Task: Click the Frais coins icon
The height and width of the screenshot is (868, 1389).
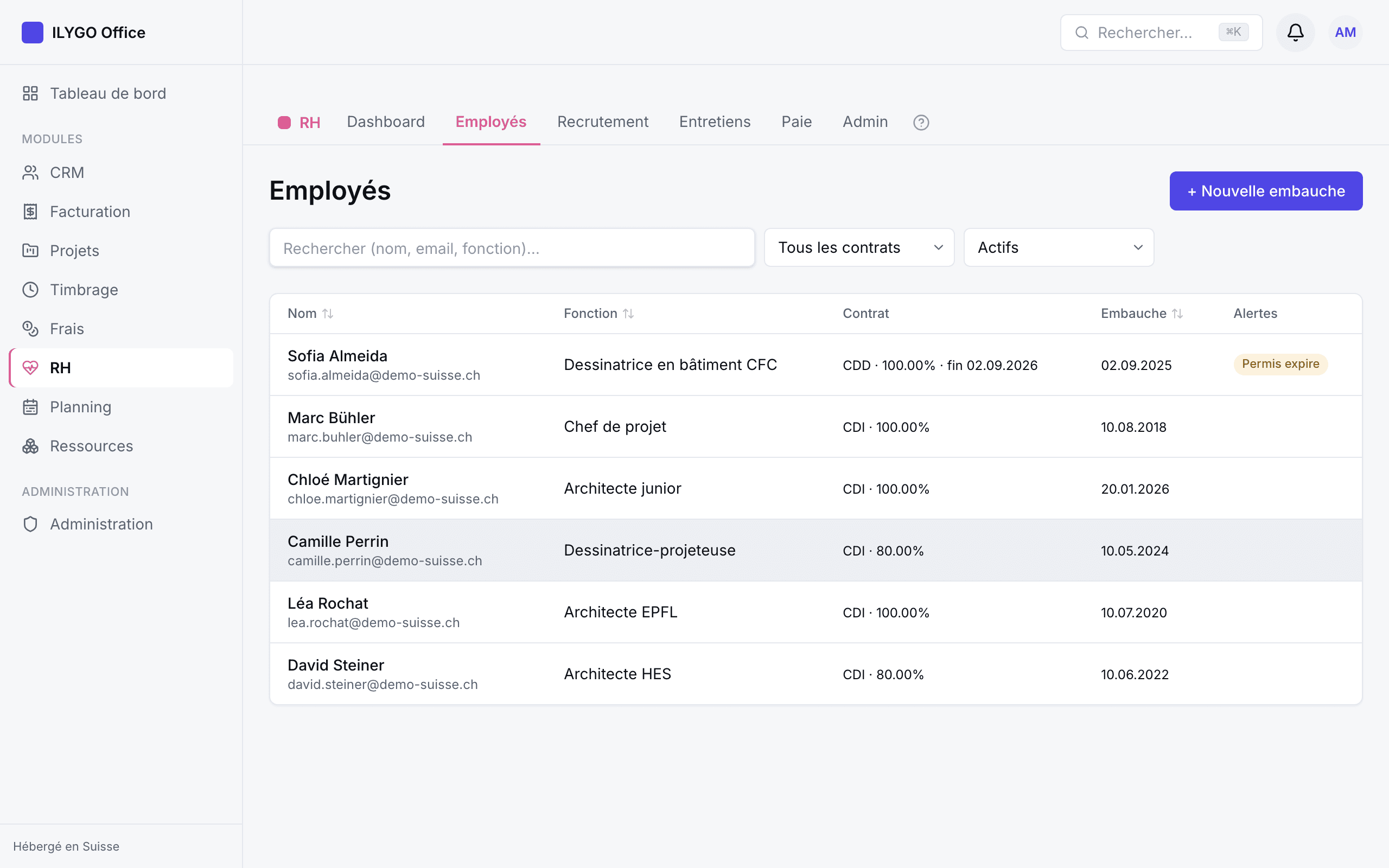Action: pos(30,329)
